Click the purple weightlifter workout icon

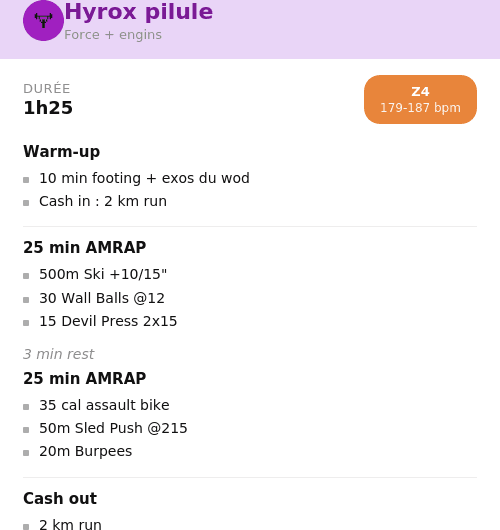pos(43,21)
